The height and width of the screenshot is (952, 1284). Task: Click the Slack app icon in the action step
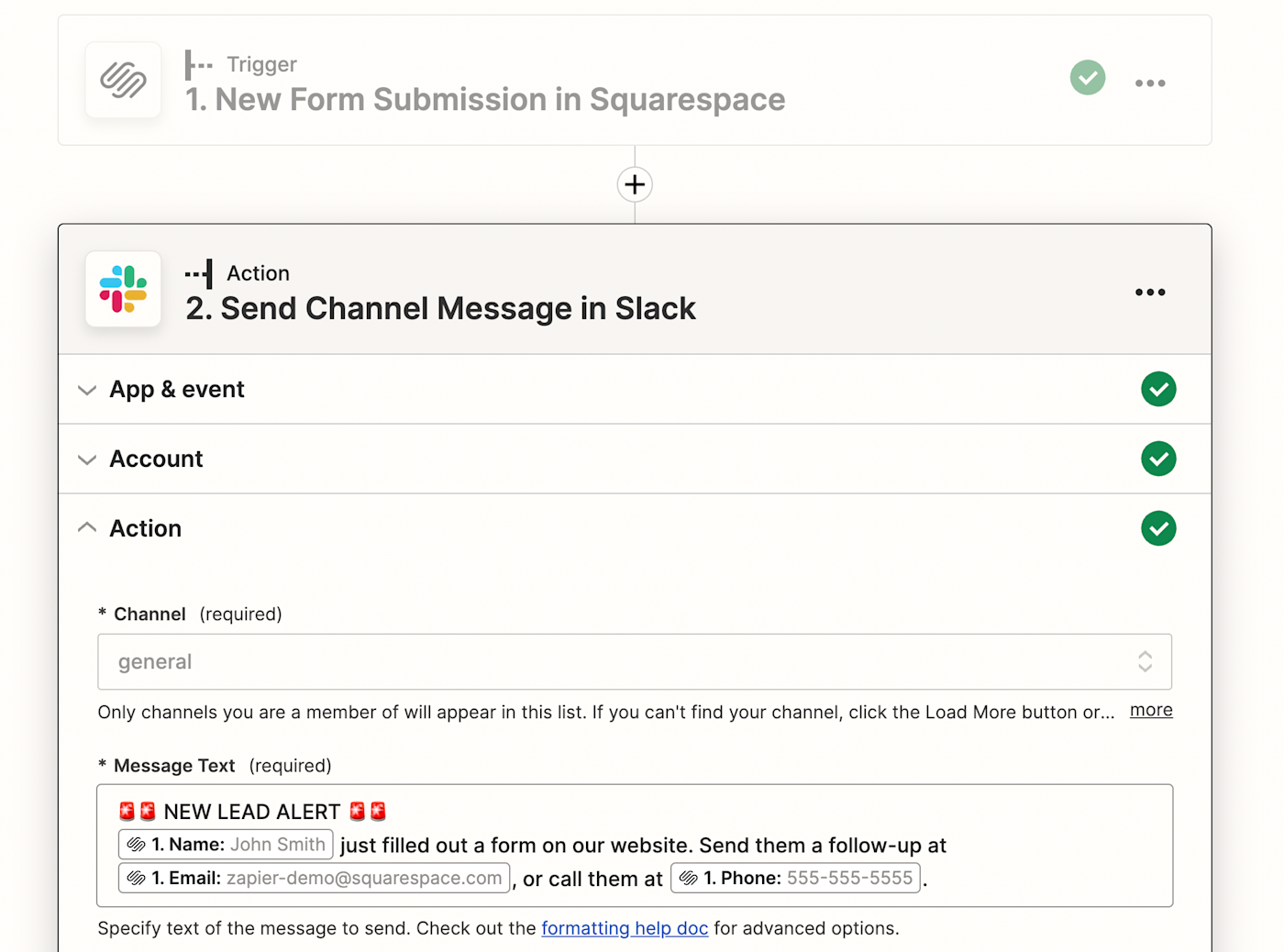123,289
